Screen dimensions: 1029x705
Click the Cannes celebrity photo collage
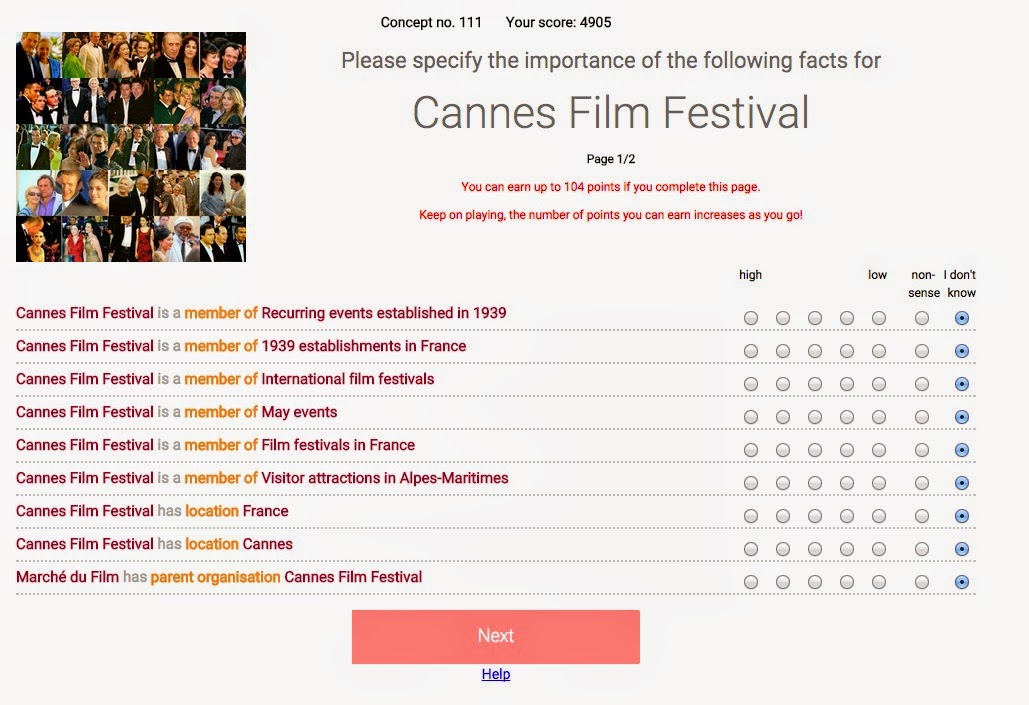(x=131, y=147)
